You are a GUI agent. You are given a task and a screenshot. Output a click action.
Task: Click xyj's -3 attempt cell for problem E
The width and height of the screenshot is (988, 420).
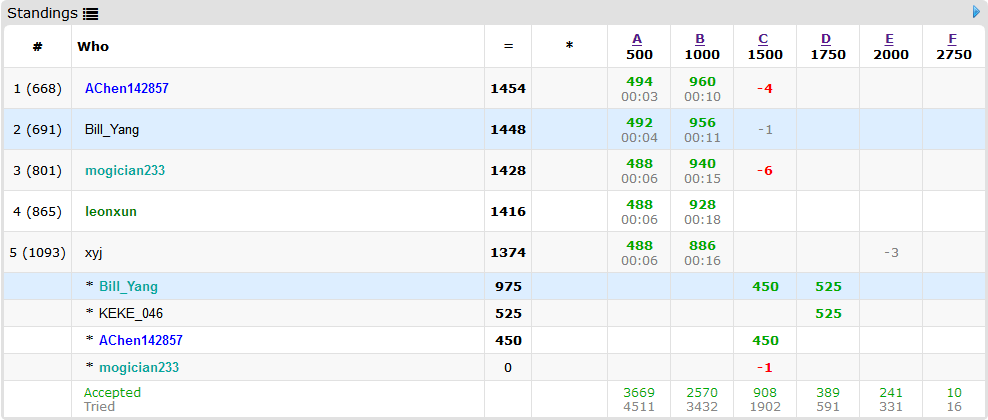pyautogui.click(x=890, y=252)
